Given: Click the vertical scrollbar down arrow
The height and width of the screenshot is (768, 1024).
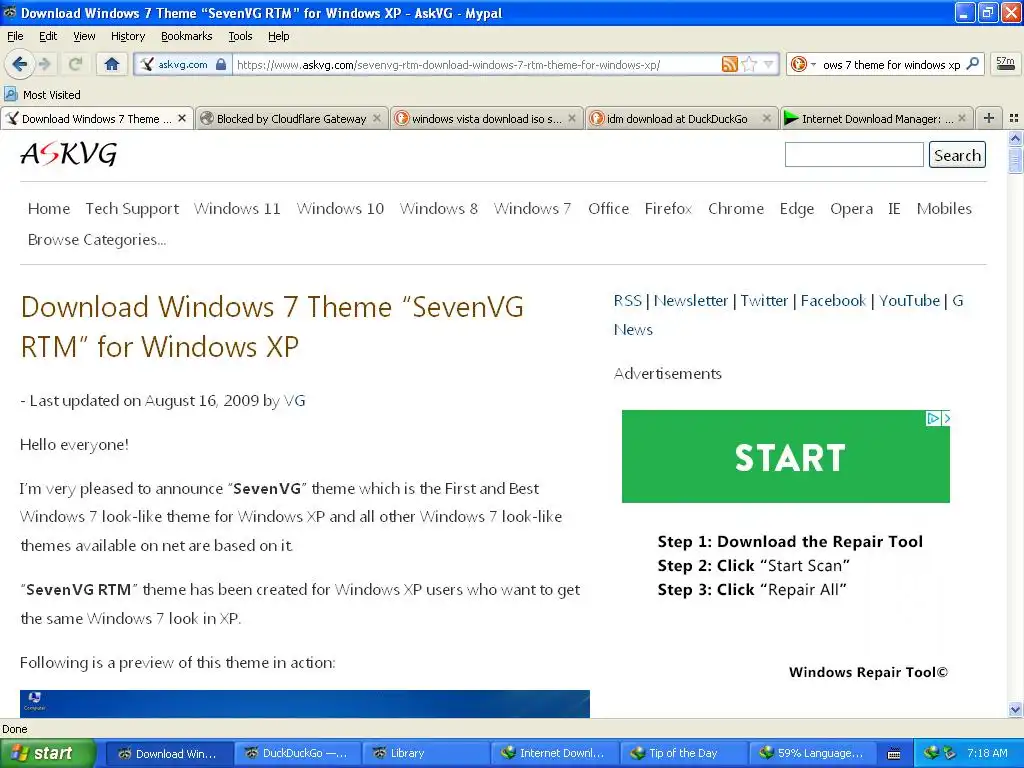Looking at the screenshot, I should coord(1016,709).
